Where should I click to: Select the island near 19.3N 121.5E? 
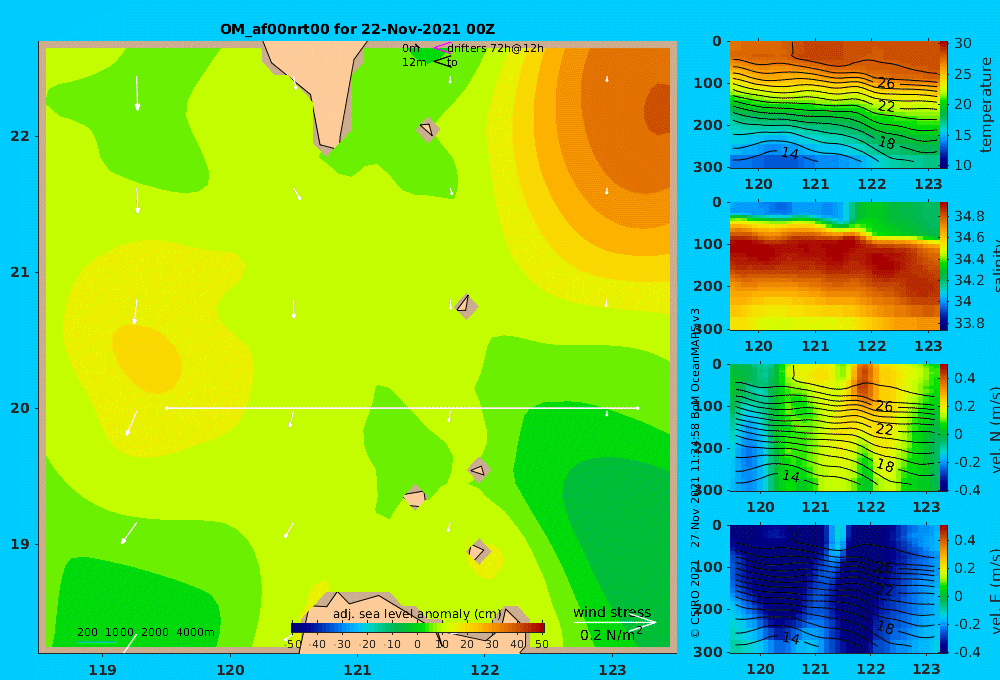coord(415,497)
